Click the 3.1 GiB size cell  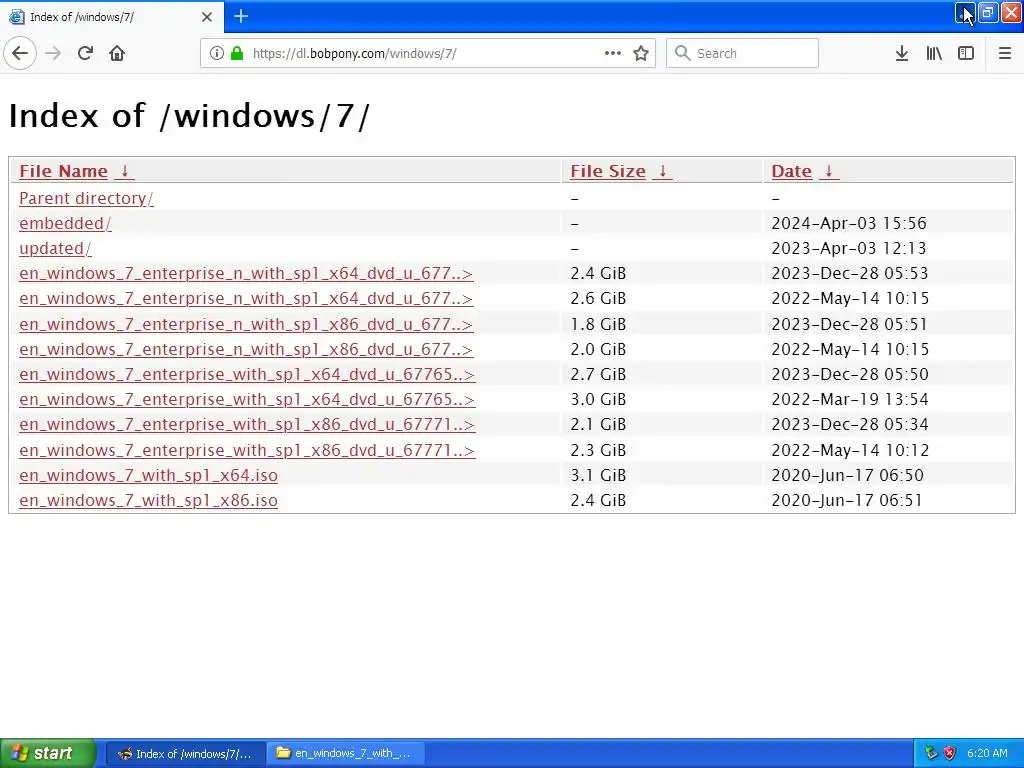(598, 475)
